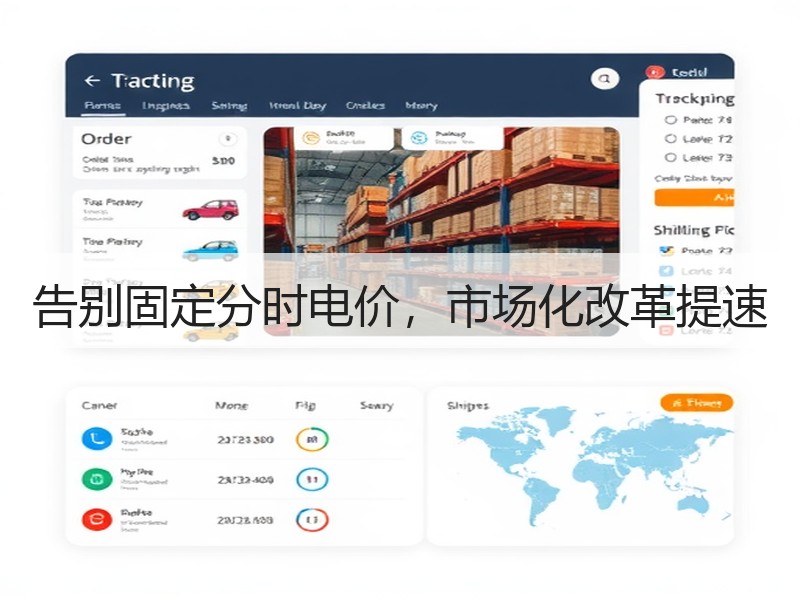The height and width of the screenshot is (600, 800).
Task: Click the orange button in Tracking panel
Action: pos(694,197)
